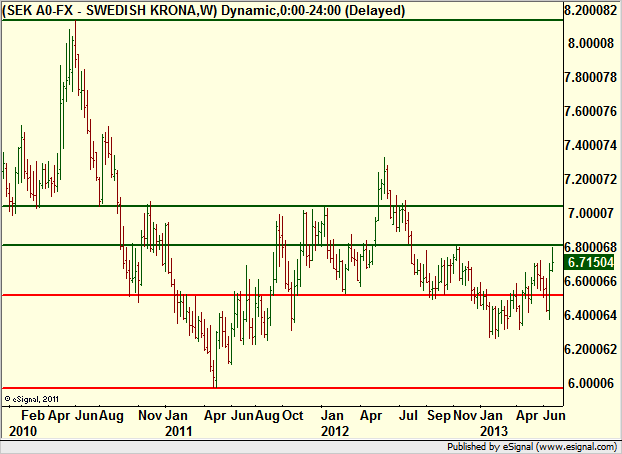
Task: Click the 6.400064 price axis label
Action: pyautogui.click(x=591, y=315)
